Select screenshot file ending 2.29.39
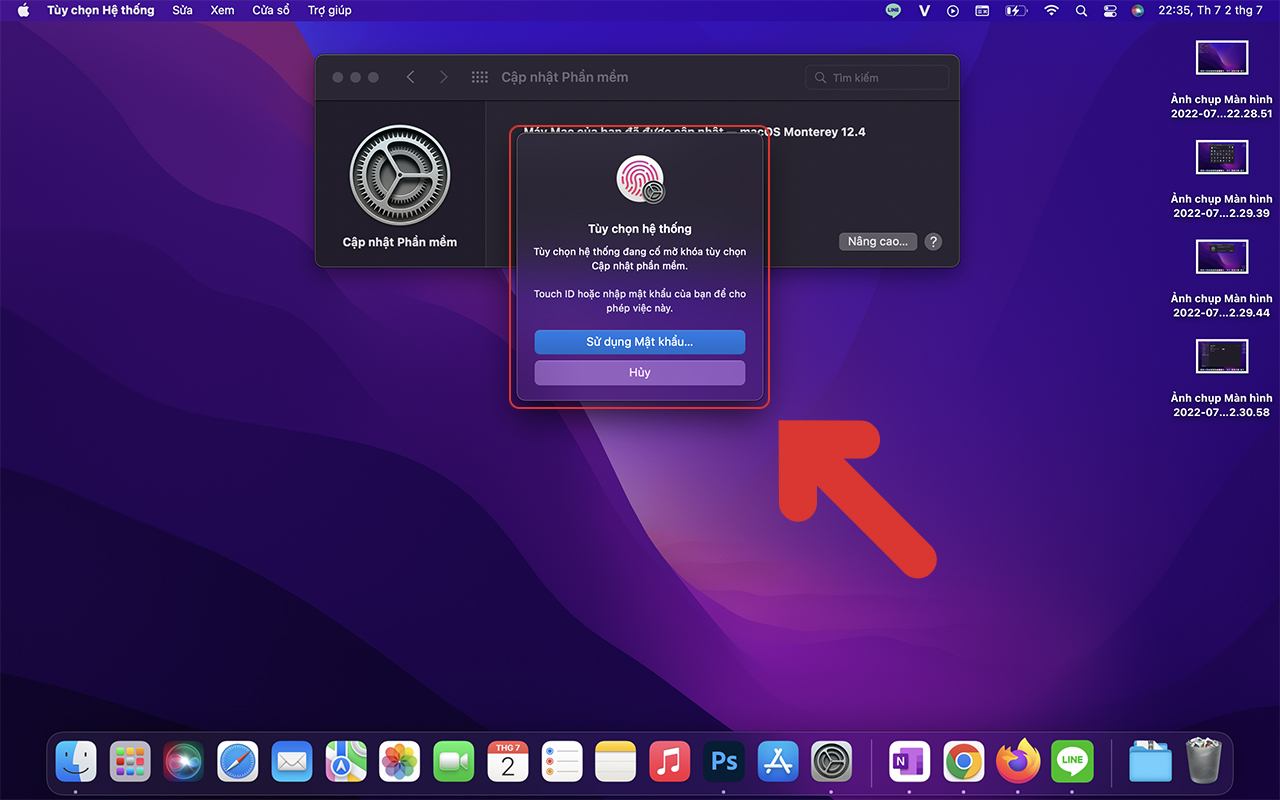The height and width of the screenshot is (800, 1280). (x=1222, y=178)
